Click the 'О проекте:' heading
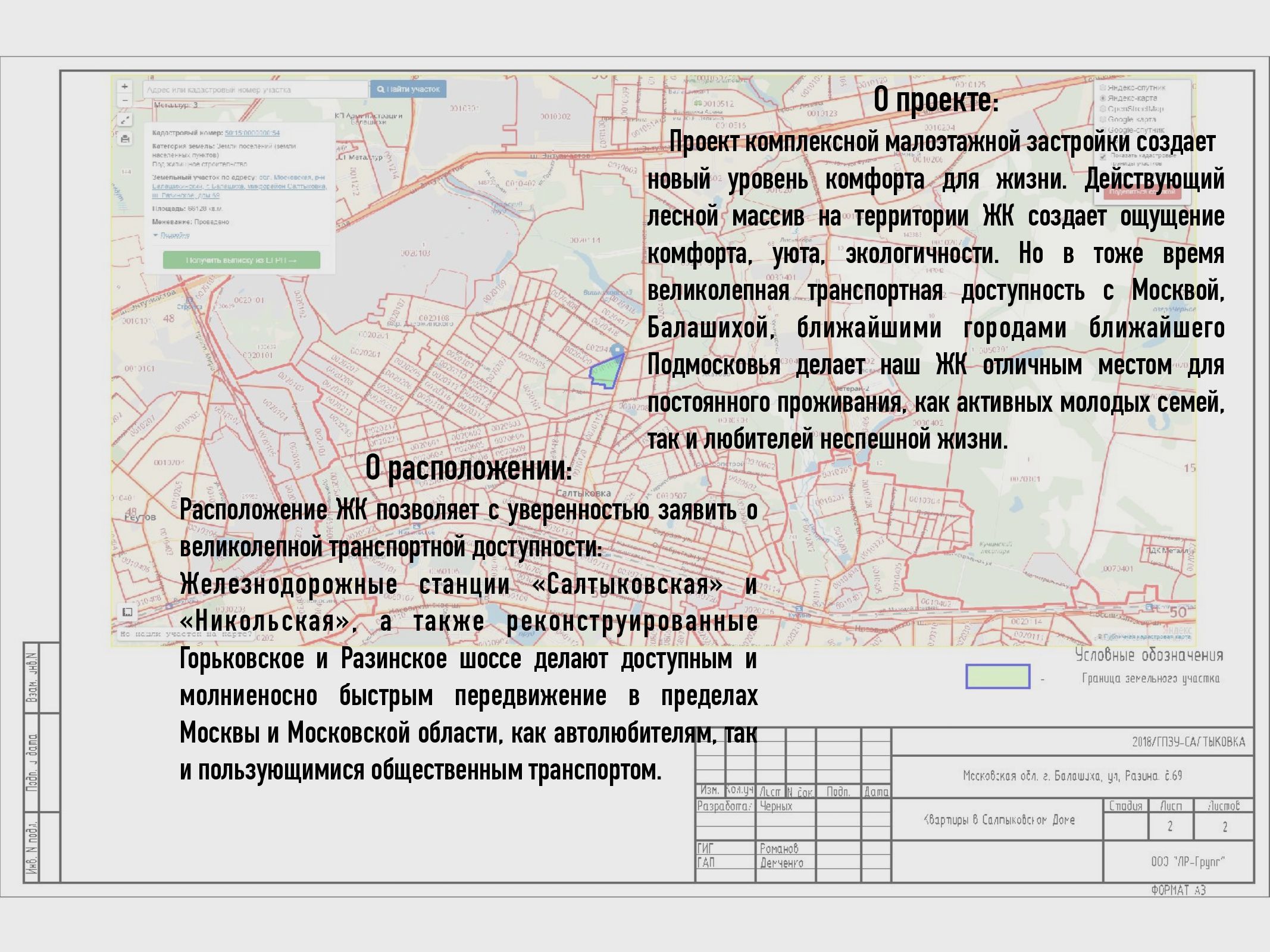Screen dimensions: 1270x952 pyautogui.click(x=936, y=101)
